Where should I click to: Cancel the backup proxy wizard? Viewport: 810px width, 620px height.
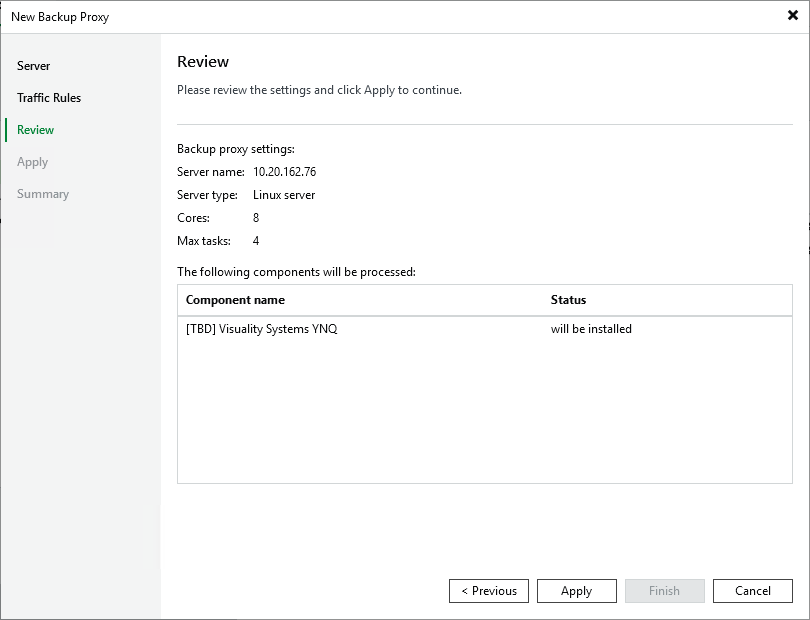[753, 591]
